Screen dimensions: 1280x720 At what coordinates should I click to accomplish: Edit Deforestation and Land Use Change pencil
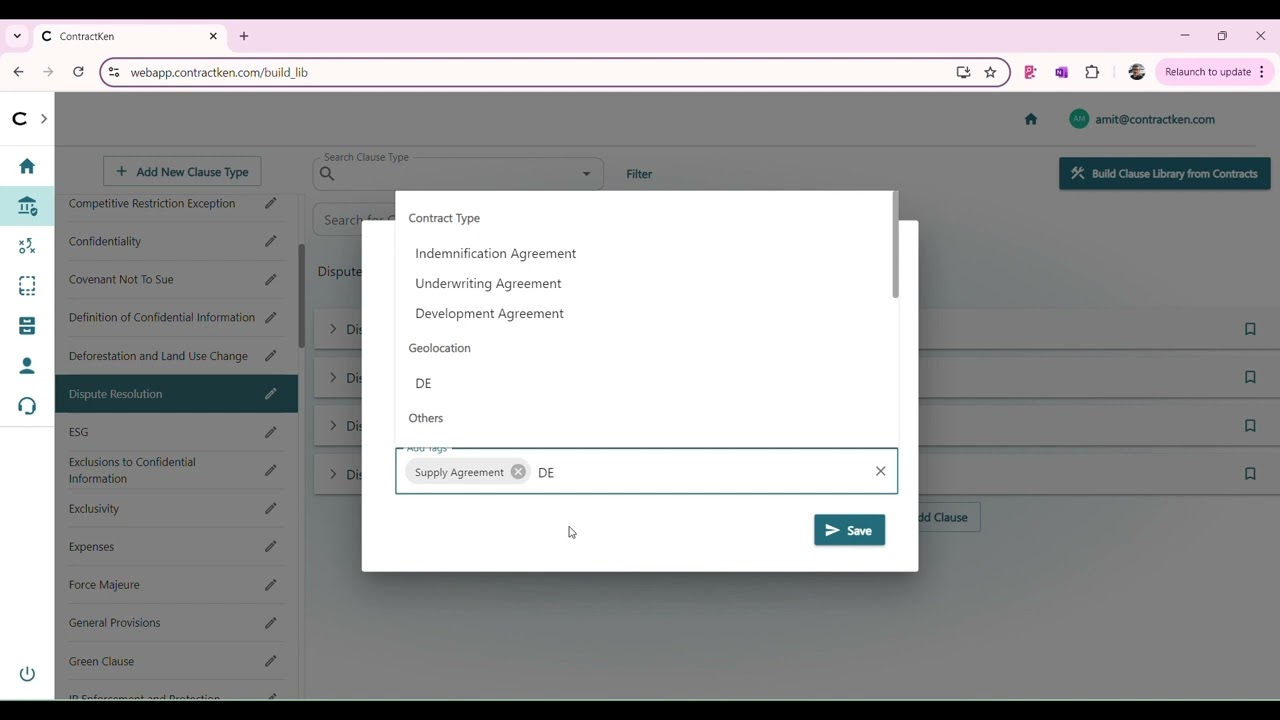click(270, 356)
